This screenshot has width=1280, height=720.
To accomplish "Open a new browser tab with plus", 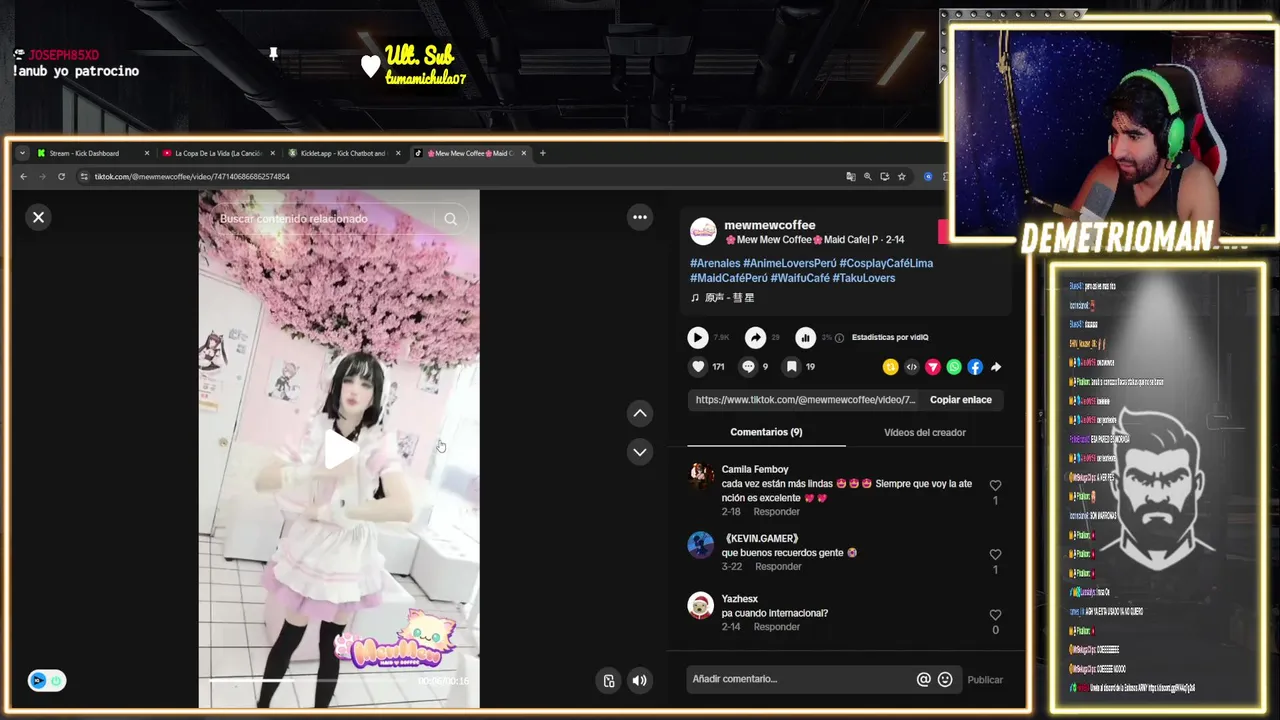I will 543,153.
